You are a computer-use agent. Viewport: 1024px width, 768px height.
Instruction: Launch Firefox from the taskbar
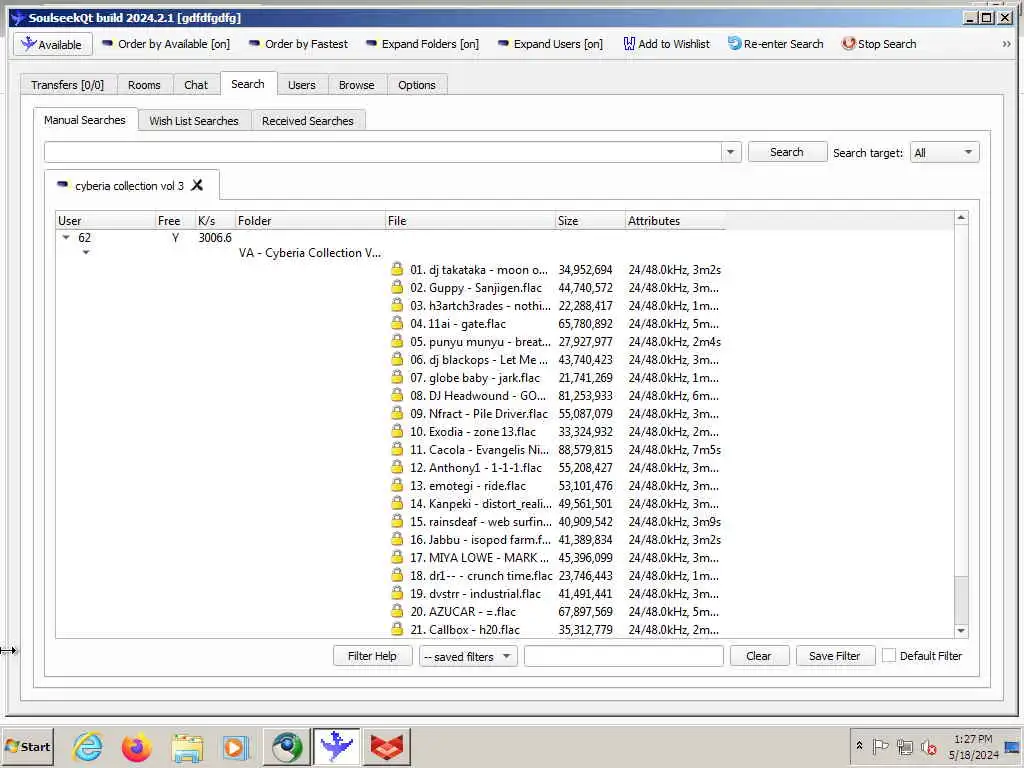(136, 747)
